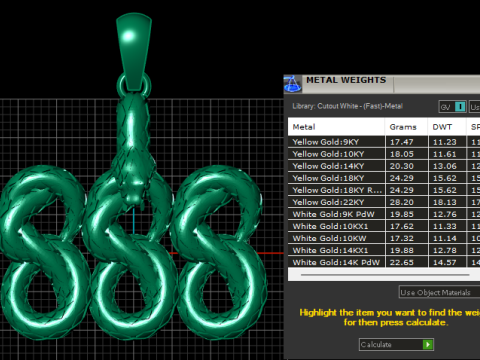Click the Library Cutout White label
This screenshot has height=360, width=480.
pyautogui.click(x=347, y=106)
